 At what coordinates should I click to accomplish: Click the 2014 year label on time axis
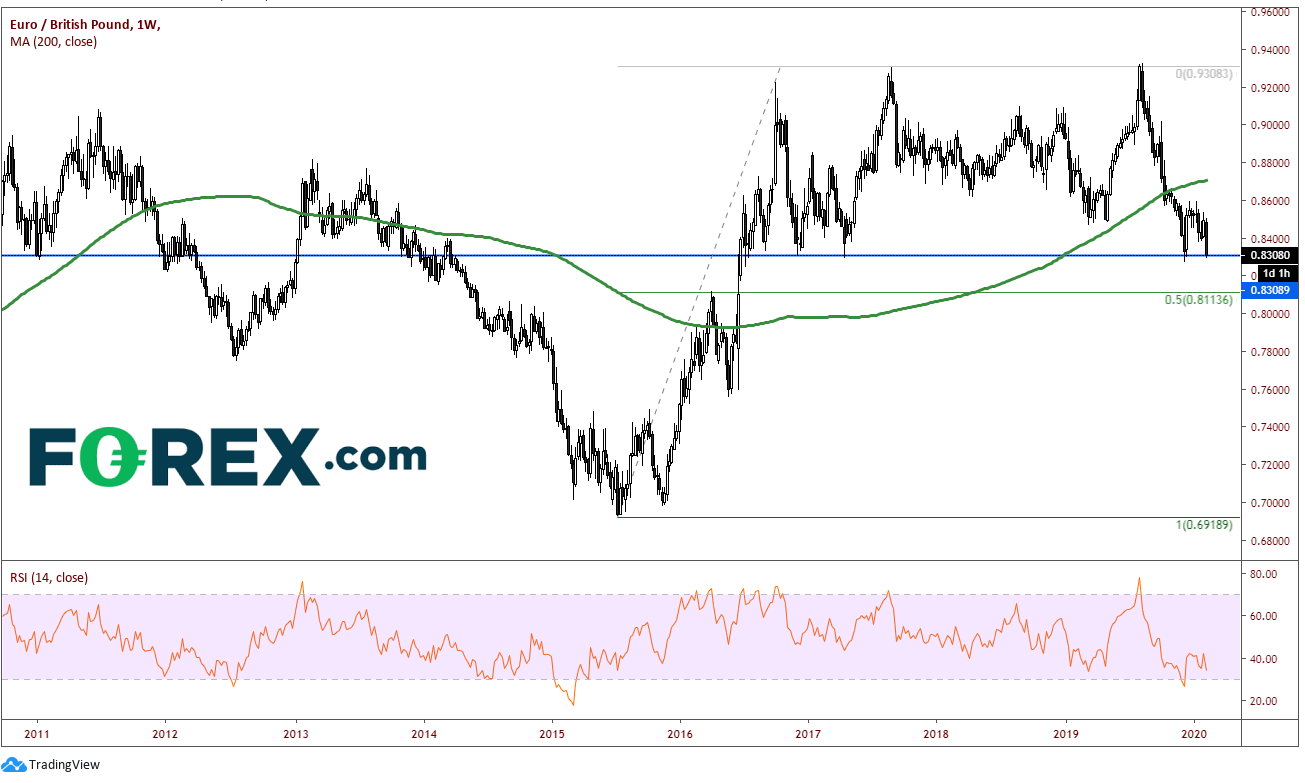(423, 734)
